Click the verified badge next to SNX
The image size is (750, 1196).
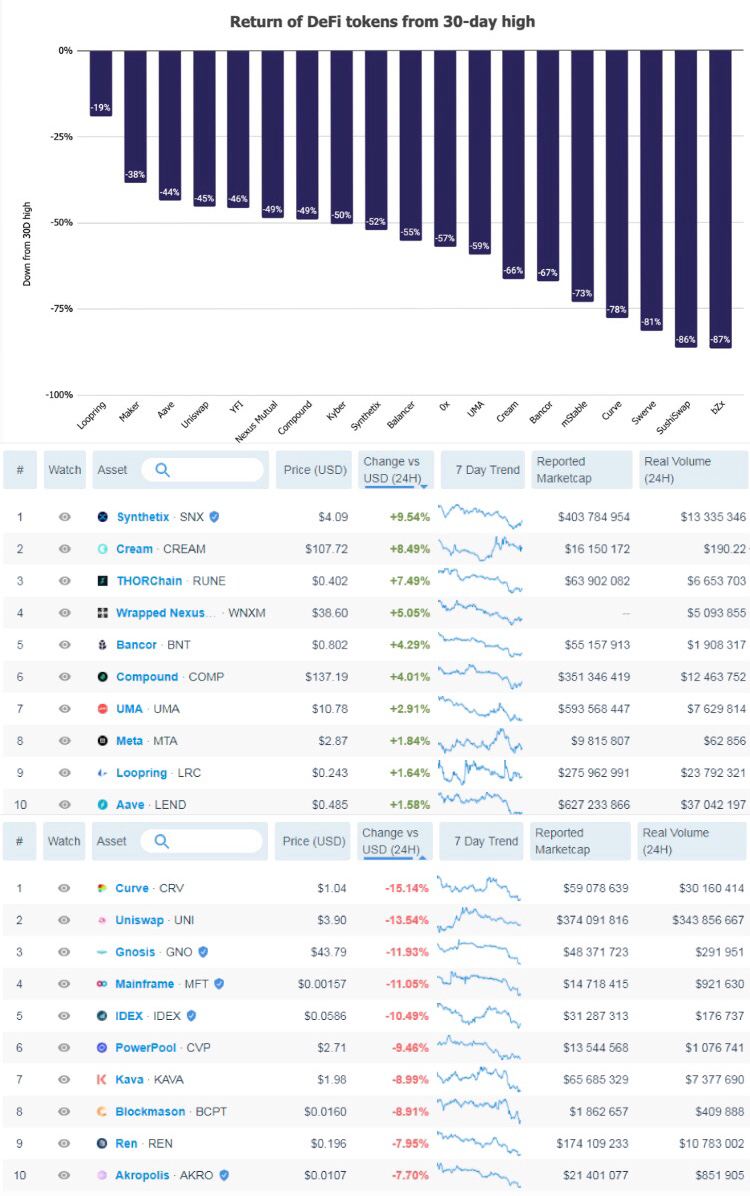point(214,517)
